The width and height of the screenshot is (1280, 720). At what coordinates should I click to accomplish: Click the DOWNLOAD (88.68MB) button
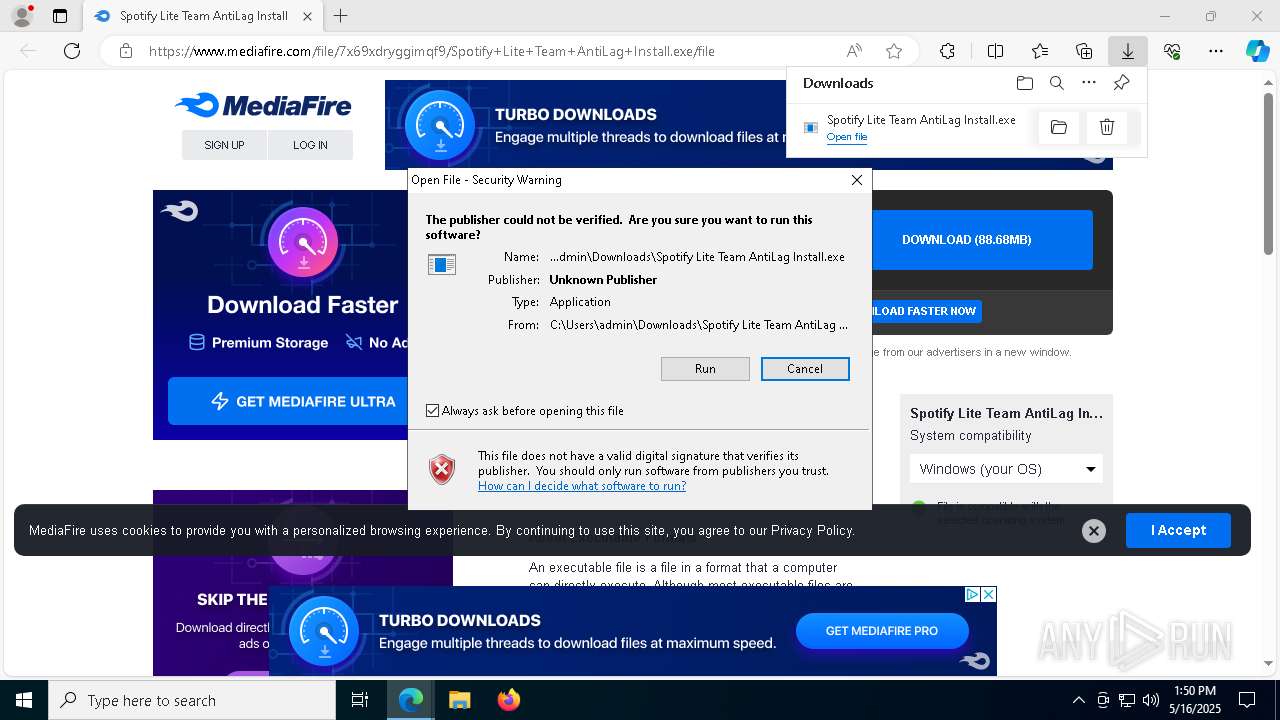pyautogui.click(x=966, y=240)
